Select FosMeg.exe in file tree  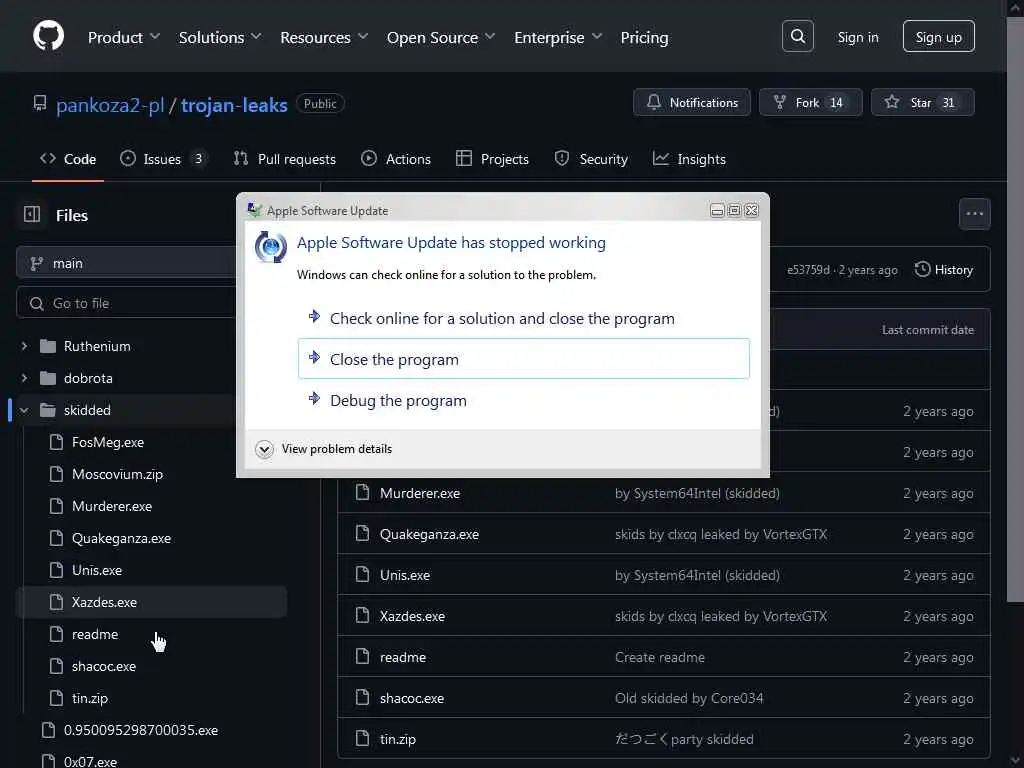tap(108, 442)
